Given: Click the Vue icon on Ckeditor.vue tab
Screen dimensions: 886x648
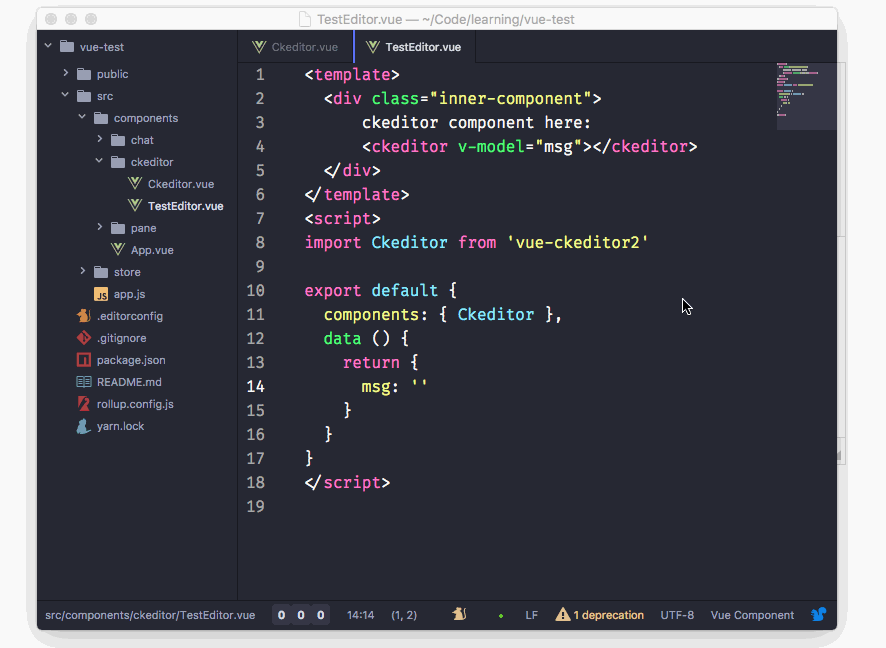Looking at the screenshot, I should point(259,47).
